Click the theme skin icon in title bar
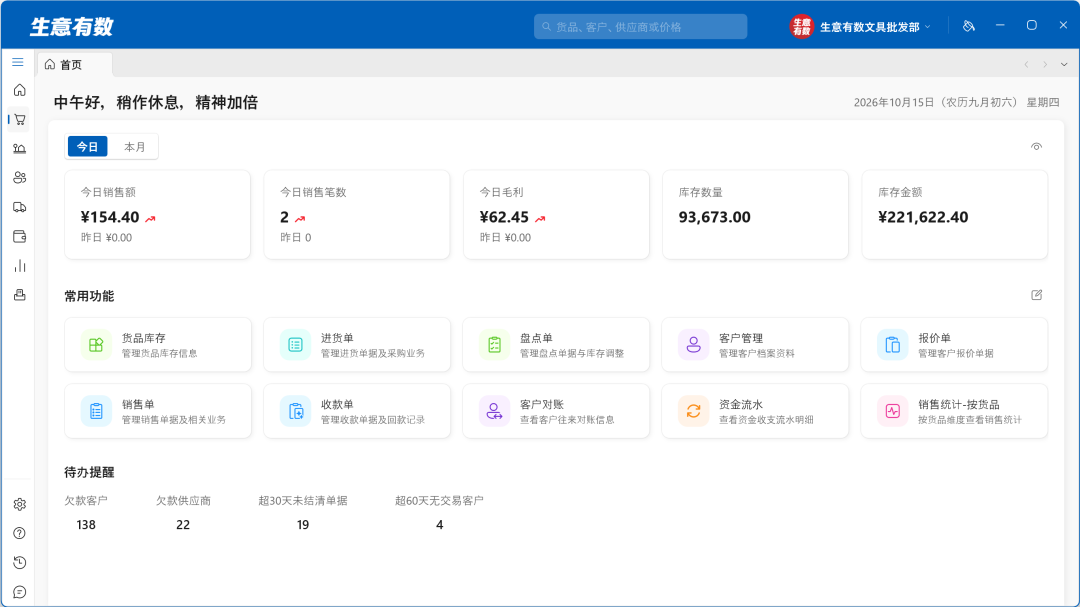This screenshot has width=1080, height=607. (968, 26)
